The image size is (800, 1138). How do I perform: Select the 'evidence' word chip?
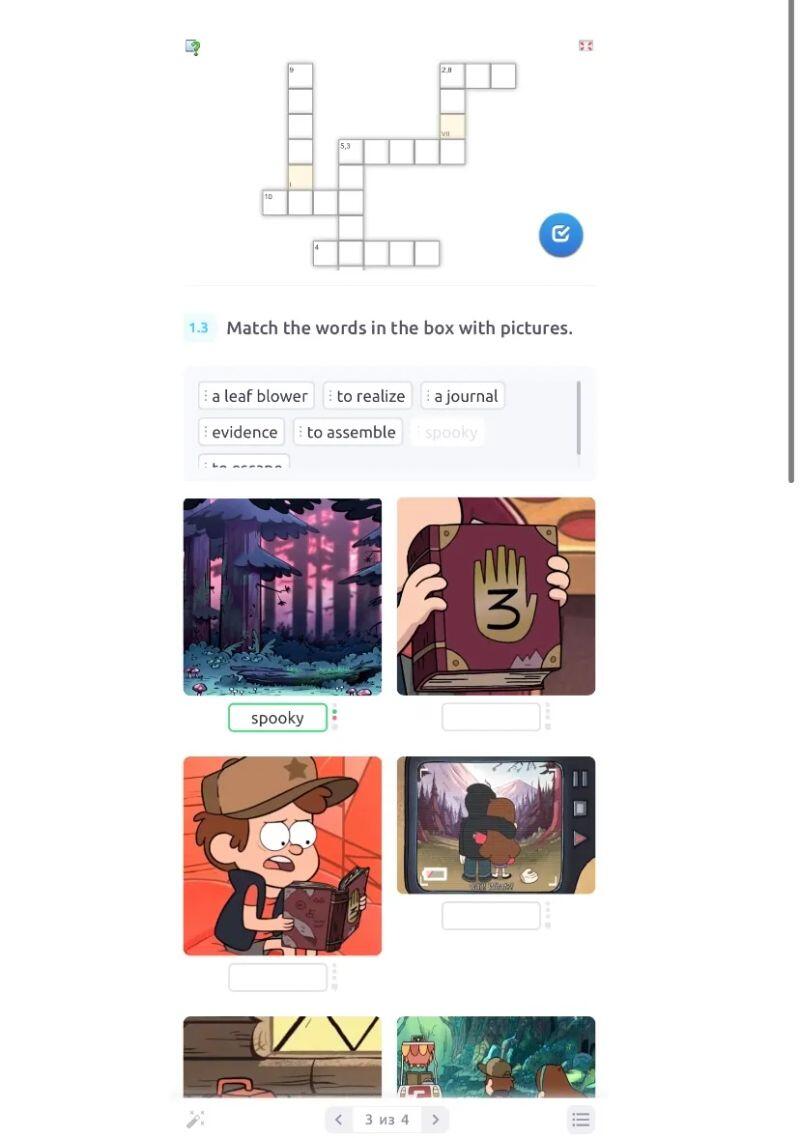241,432
